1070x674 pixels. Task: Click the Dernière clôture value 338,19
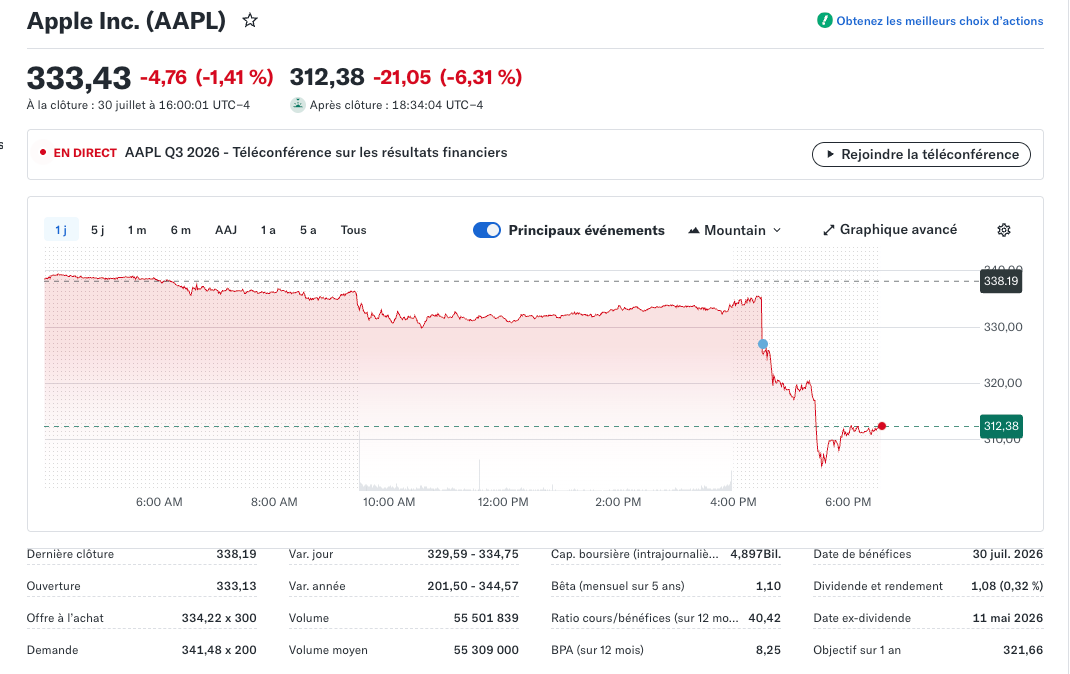pyautogui.click(x=236, y=554)
